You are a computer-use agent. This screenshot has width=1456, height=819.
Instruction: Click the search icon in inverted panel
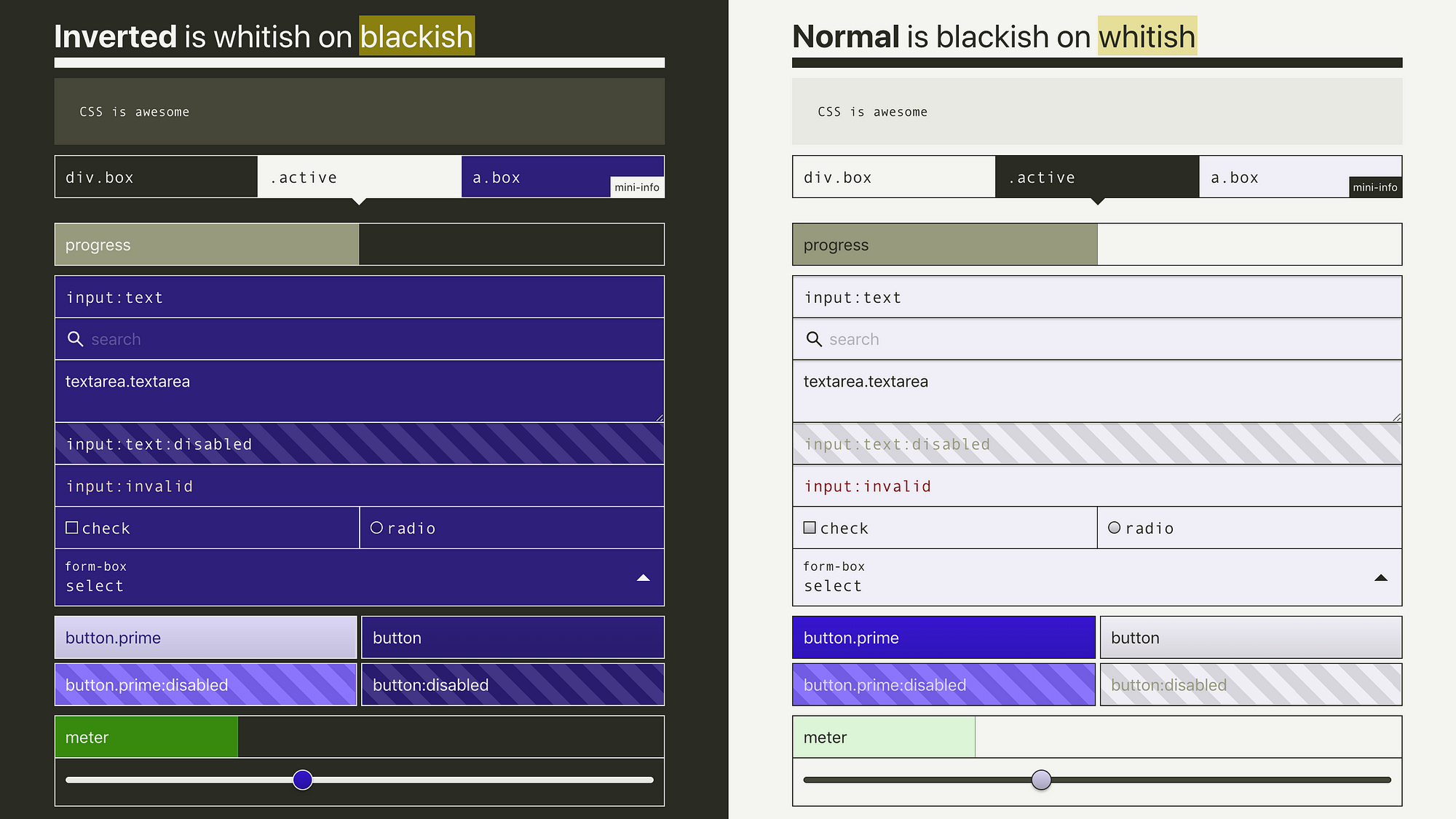pyautogui.click(x=74, y=339)
